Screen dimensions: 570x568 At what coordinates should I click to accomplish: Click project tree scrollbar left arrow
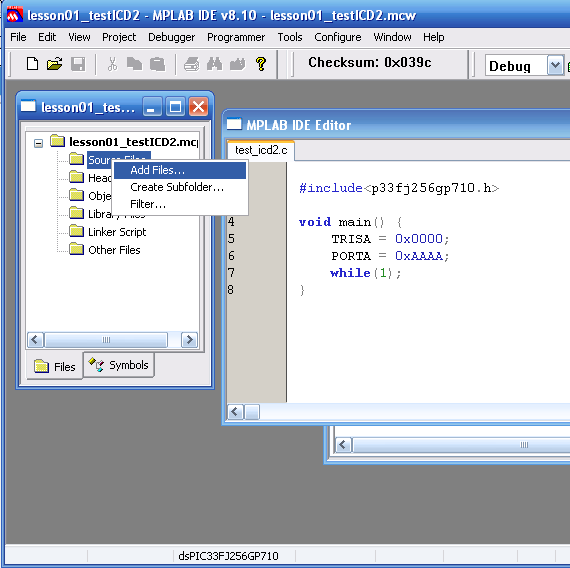point(35,340)
